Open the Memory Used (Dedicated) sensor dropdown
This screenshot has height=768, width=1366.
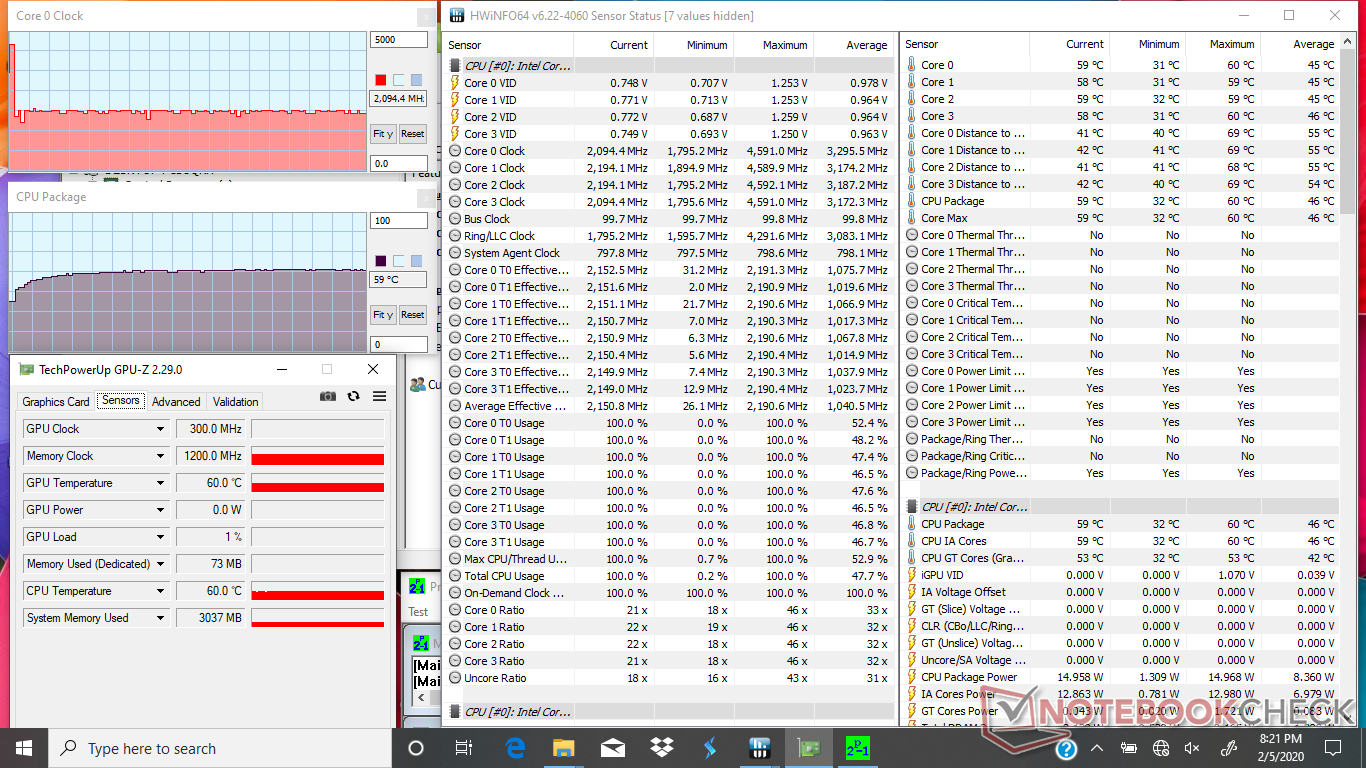[160, 564]
